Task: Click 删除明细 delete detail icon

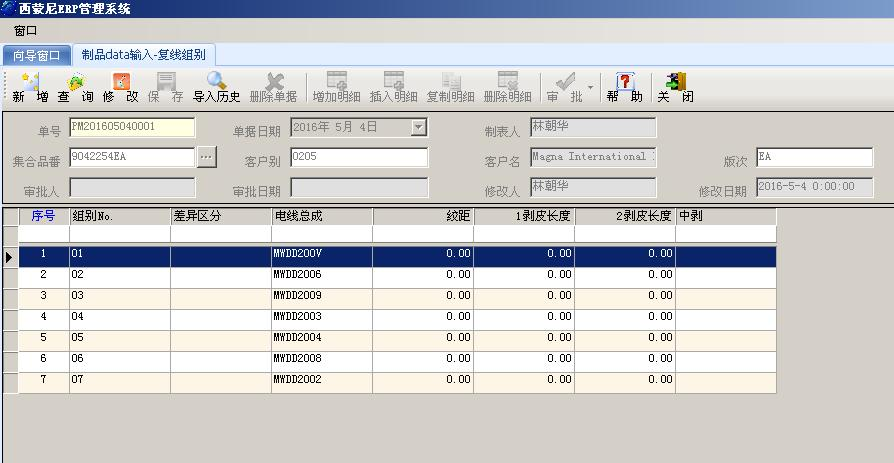Action: (x=507, y=80)
